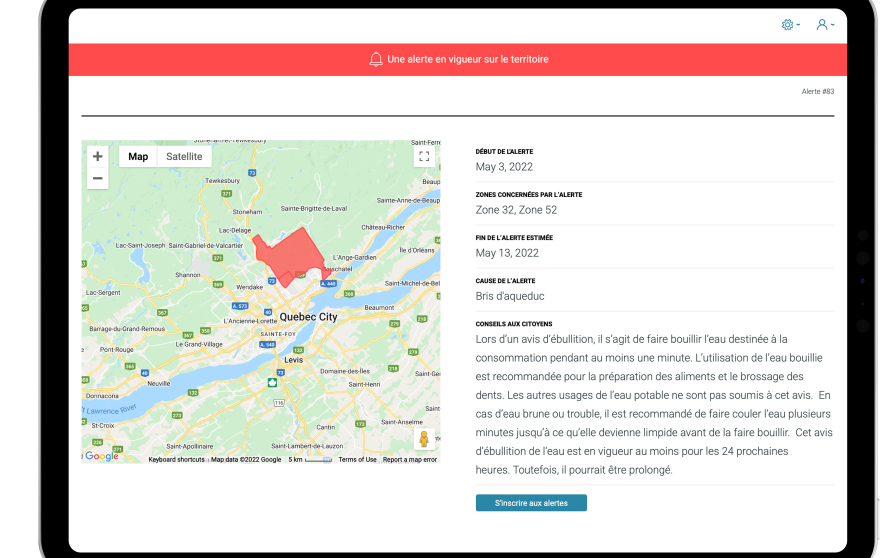Click the Zone 32, Zone 52 value
Image resolution: width=893 pixels, height=558 pixels.
coord(516,210)
